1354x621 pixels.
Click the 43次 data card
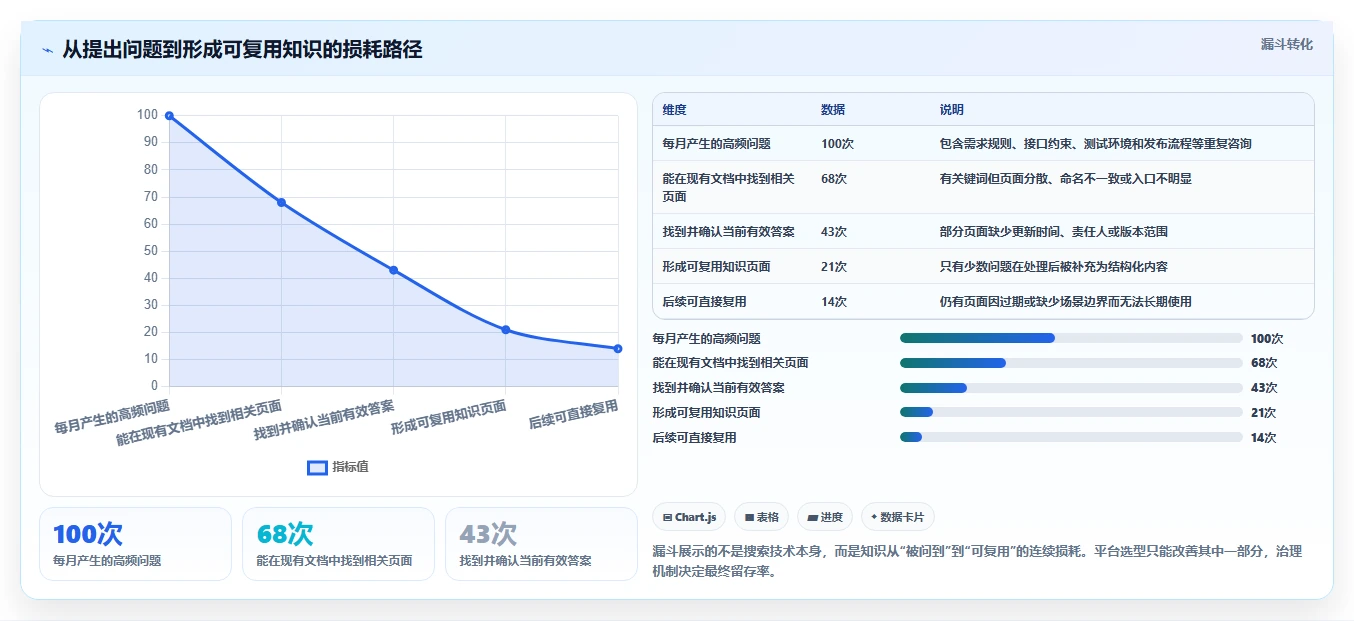click(541, 544)
